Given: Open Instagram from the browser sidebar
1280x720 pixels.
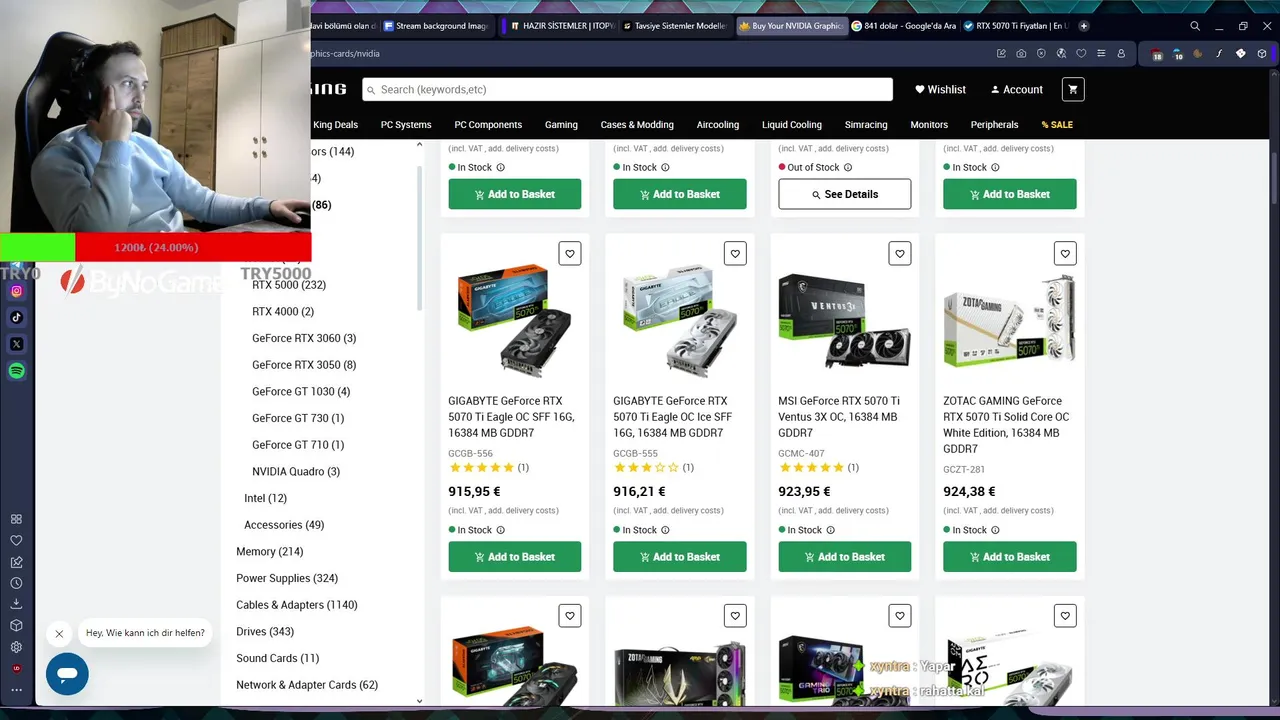Looking at the screenshot, I should tap(16, 291).
